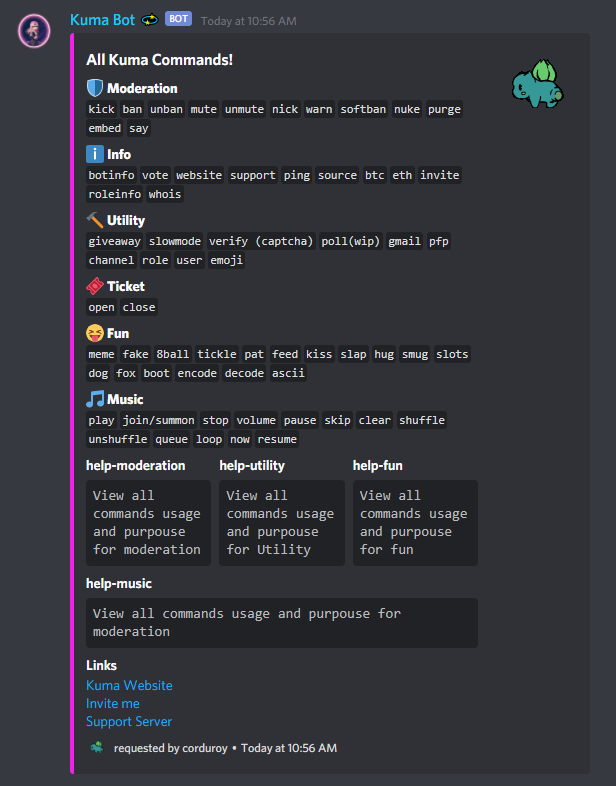Screen dimensions: 616x786
Task: Click the Kuma Bot username
Action: click(x=103, y=19)
